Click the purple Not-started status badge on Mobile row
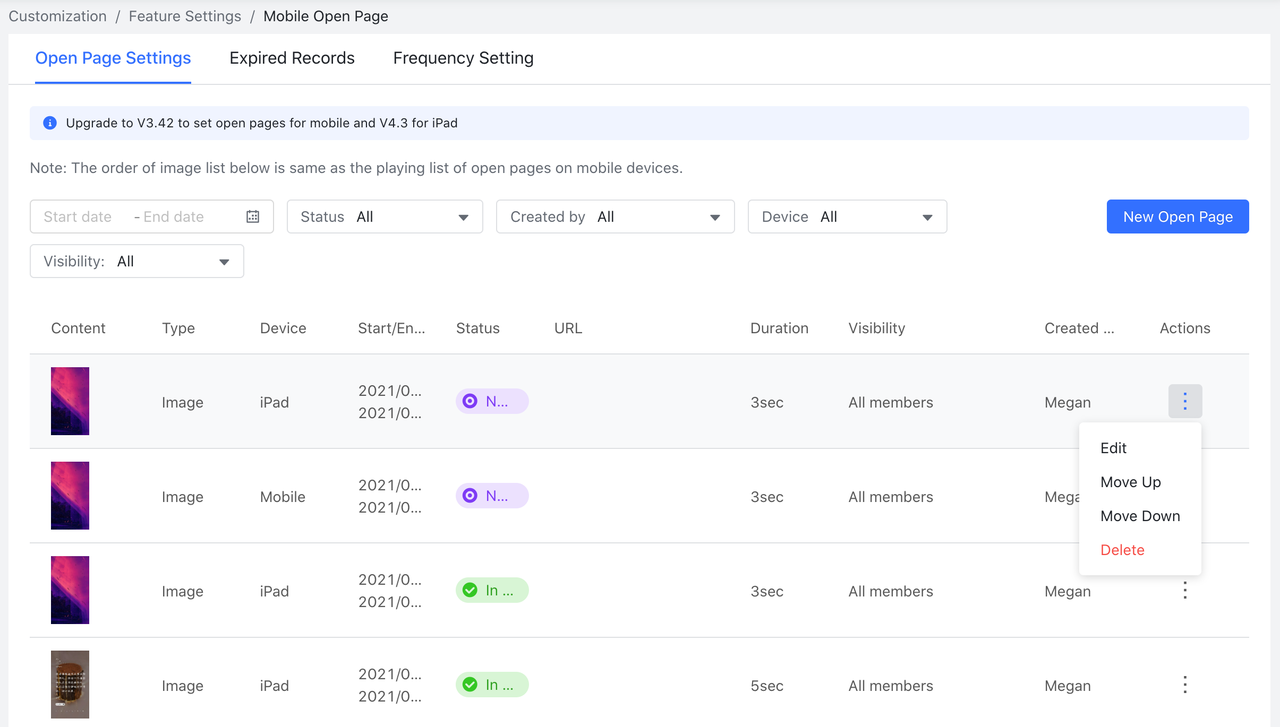 click(491, 495)
